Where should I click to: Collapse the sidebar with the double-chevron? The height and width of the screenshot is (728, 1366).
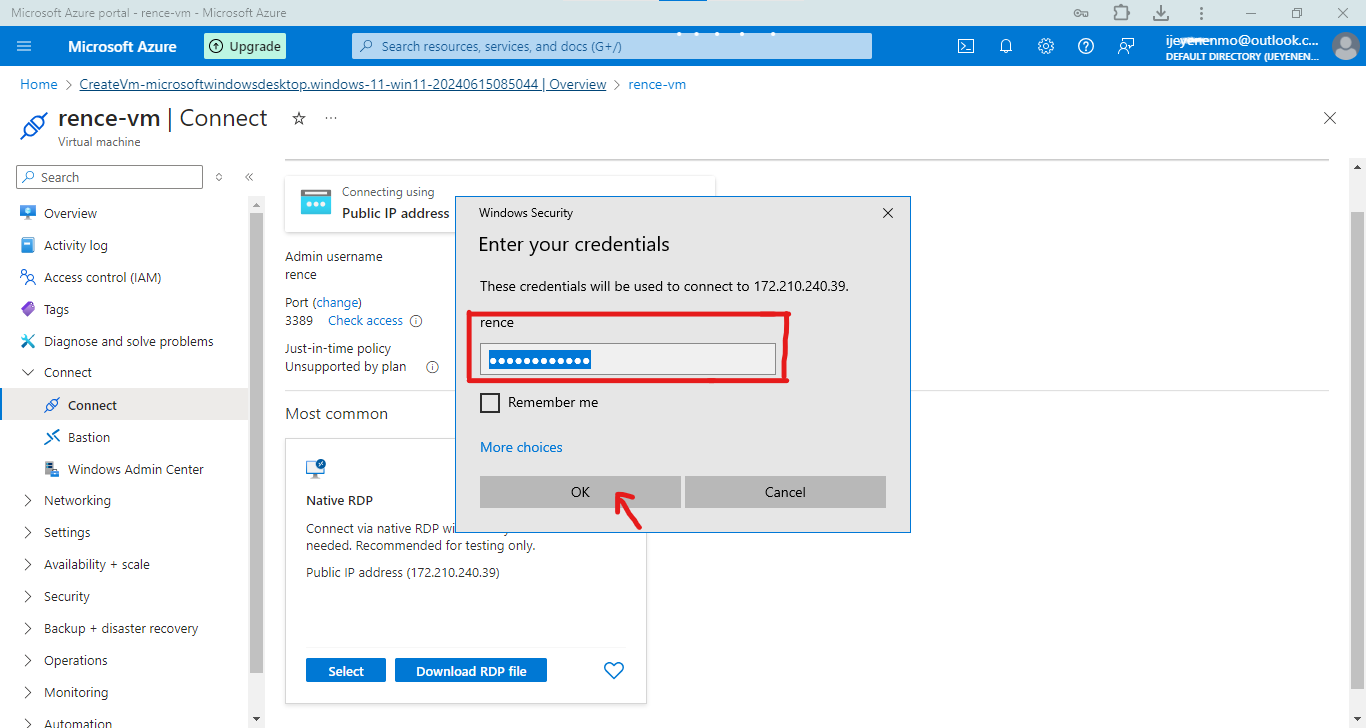point(249,177)
